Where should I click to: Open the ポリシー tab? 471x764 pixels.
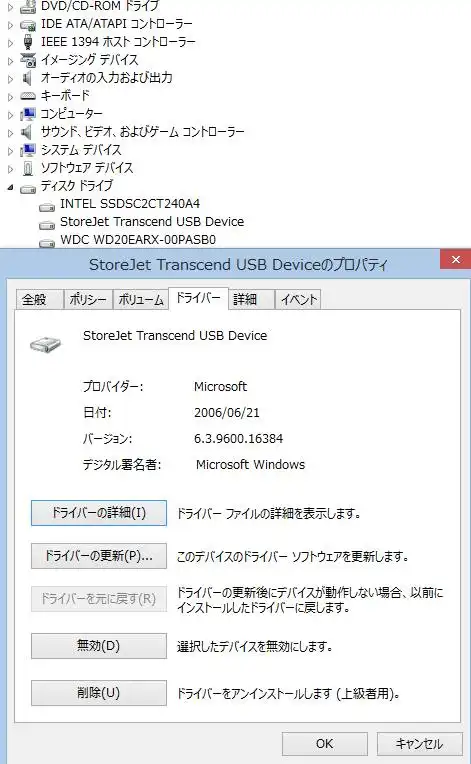88,299
